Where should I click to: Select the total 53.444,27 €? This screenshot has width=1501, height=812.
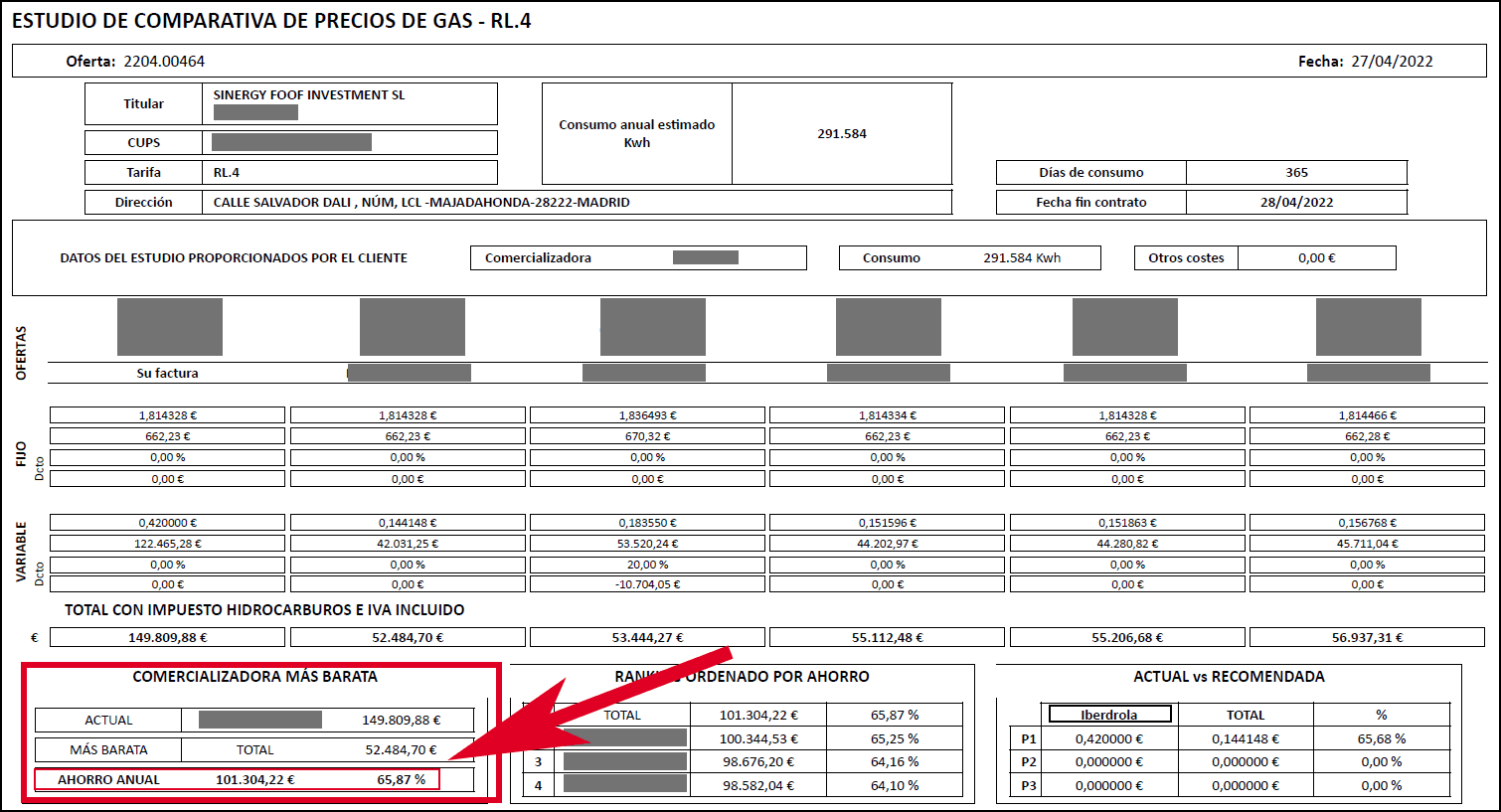[647, 637]
